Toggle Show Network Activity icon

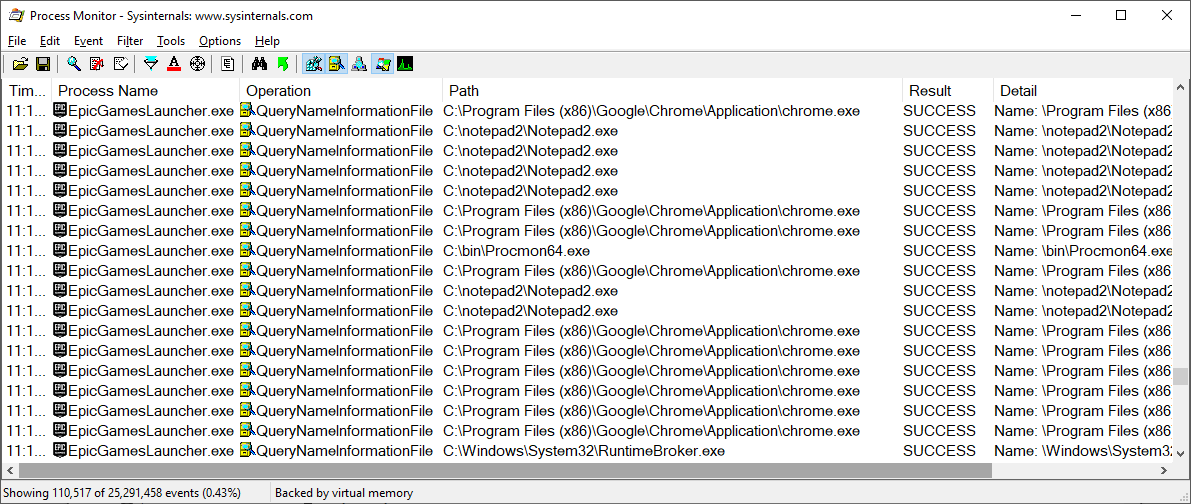[x=359, y=64]
